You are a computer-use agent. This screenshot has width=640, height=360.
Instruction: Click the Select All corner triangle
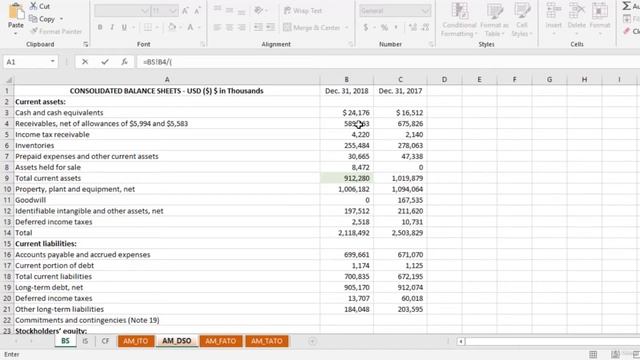pos(8,80)
